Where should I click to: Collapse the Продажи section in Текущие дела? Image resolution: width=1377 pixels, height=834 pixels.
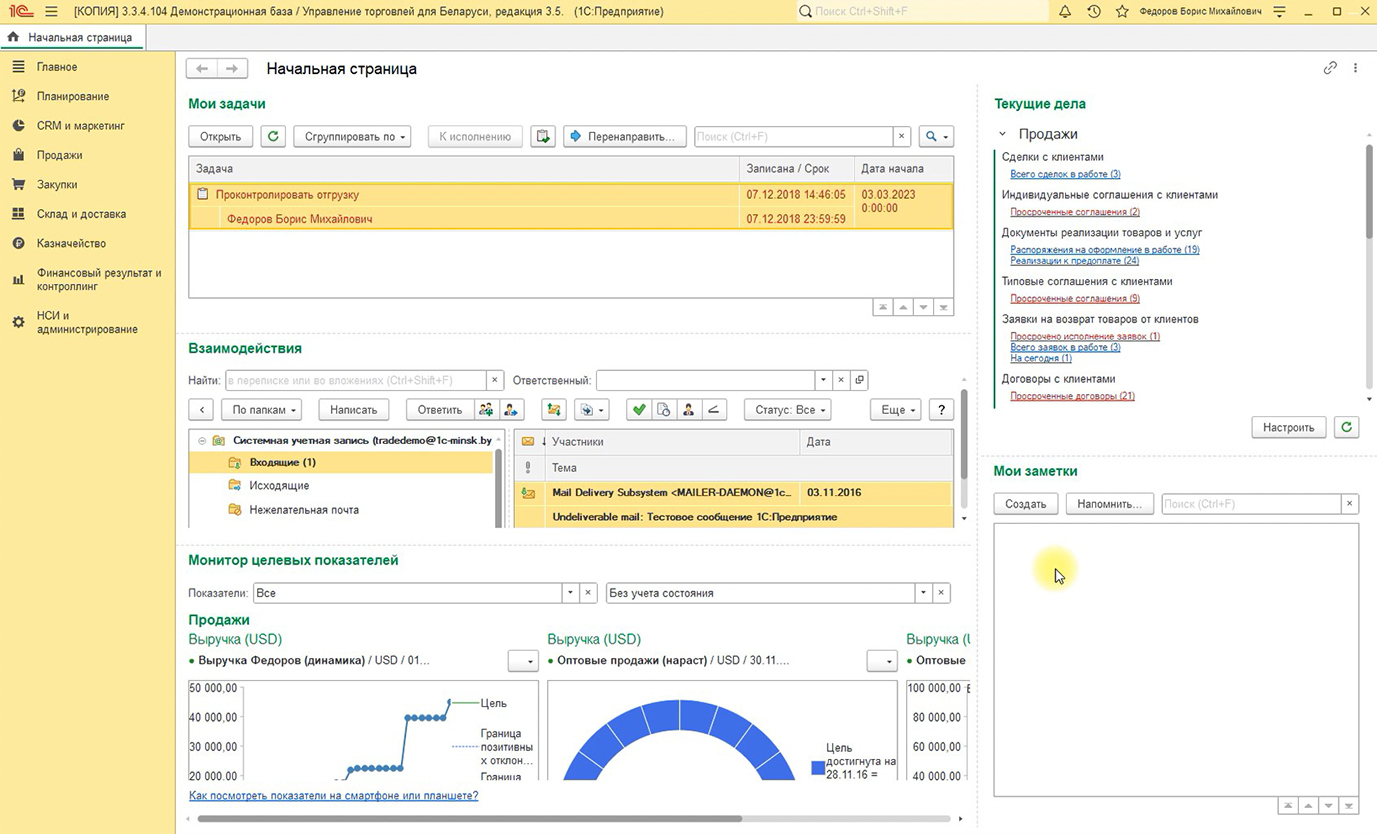(x=1003, y=134)
